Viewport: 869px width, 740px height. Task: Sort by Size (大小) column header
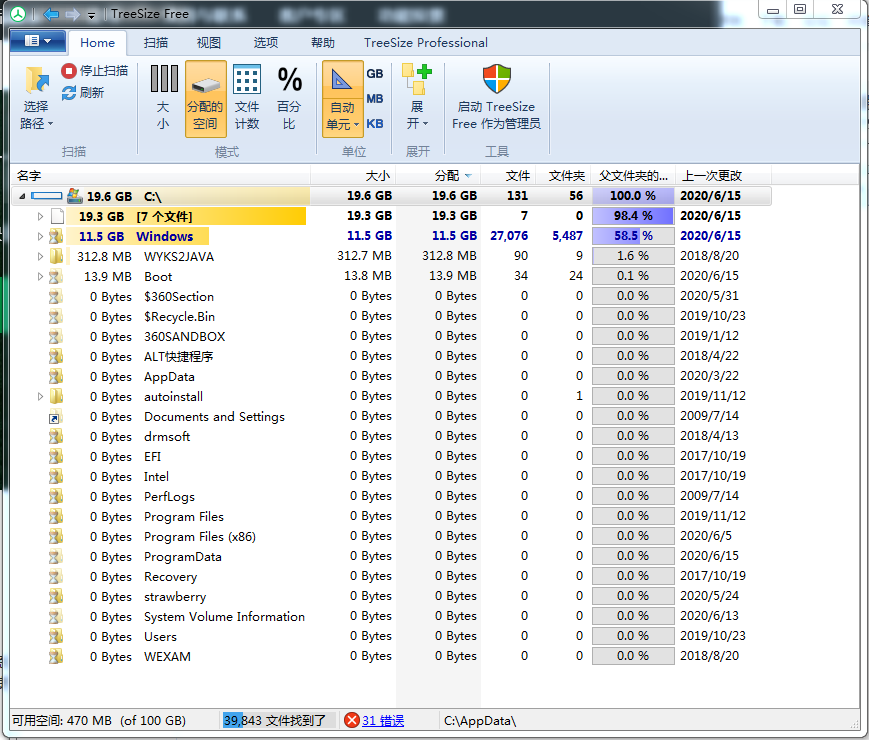[353, 176]
